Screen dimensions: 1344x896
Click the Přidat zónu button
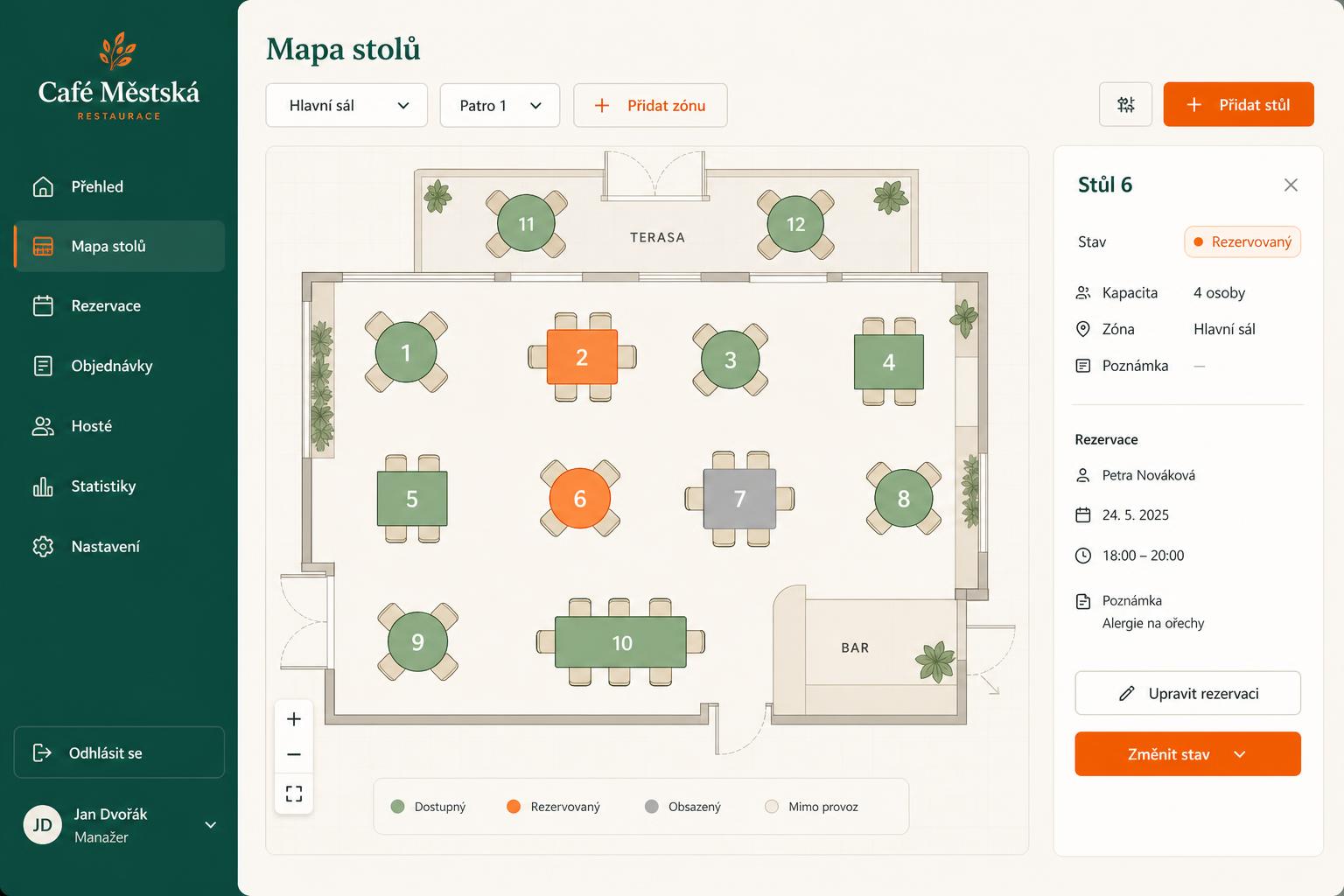tap(650, 105)
